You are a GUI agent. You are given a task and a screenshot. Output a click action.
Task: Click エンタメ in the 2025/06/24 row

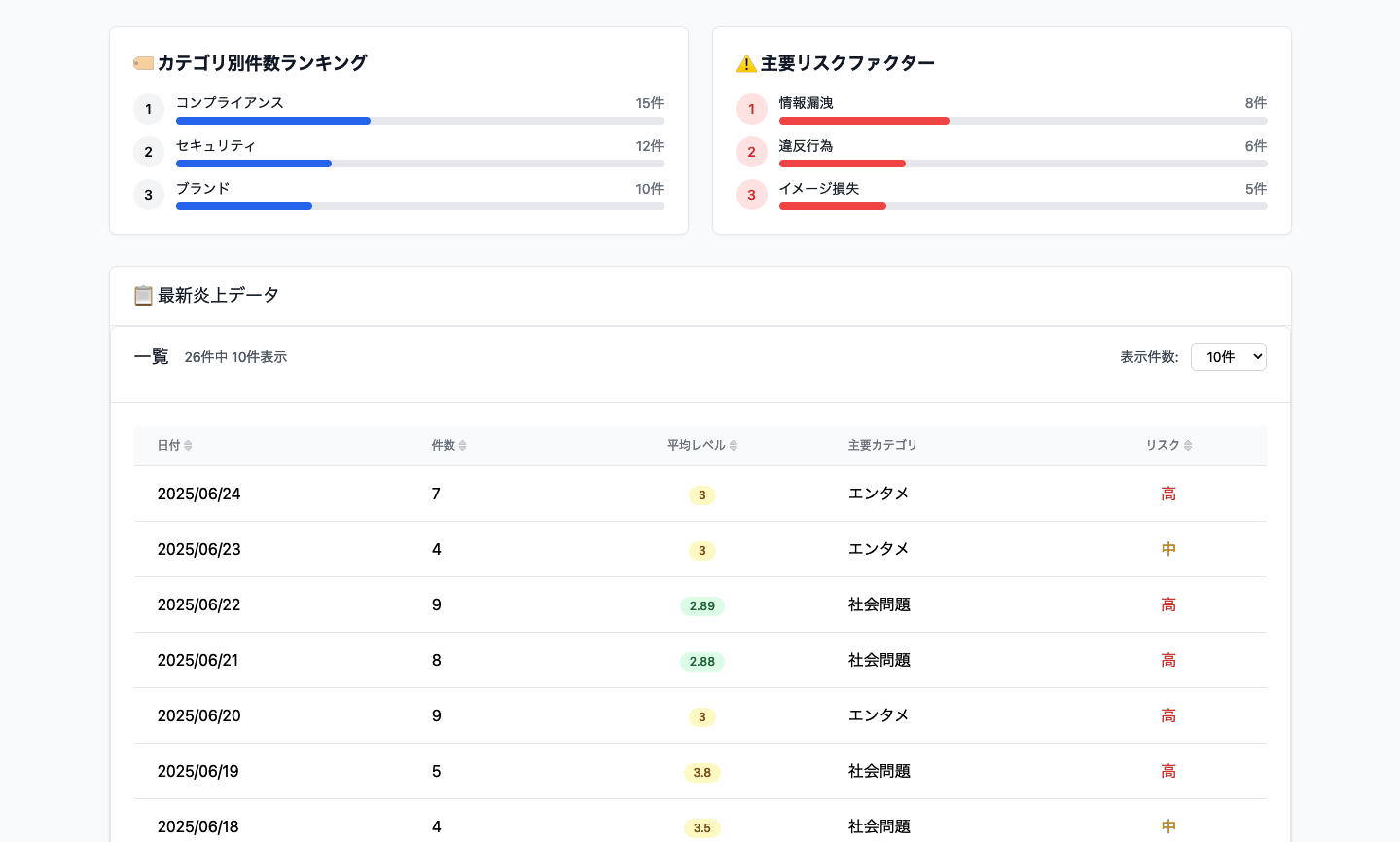click(x=879, y=494)
